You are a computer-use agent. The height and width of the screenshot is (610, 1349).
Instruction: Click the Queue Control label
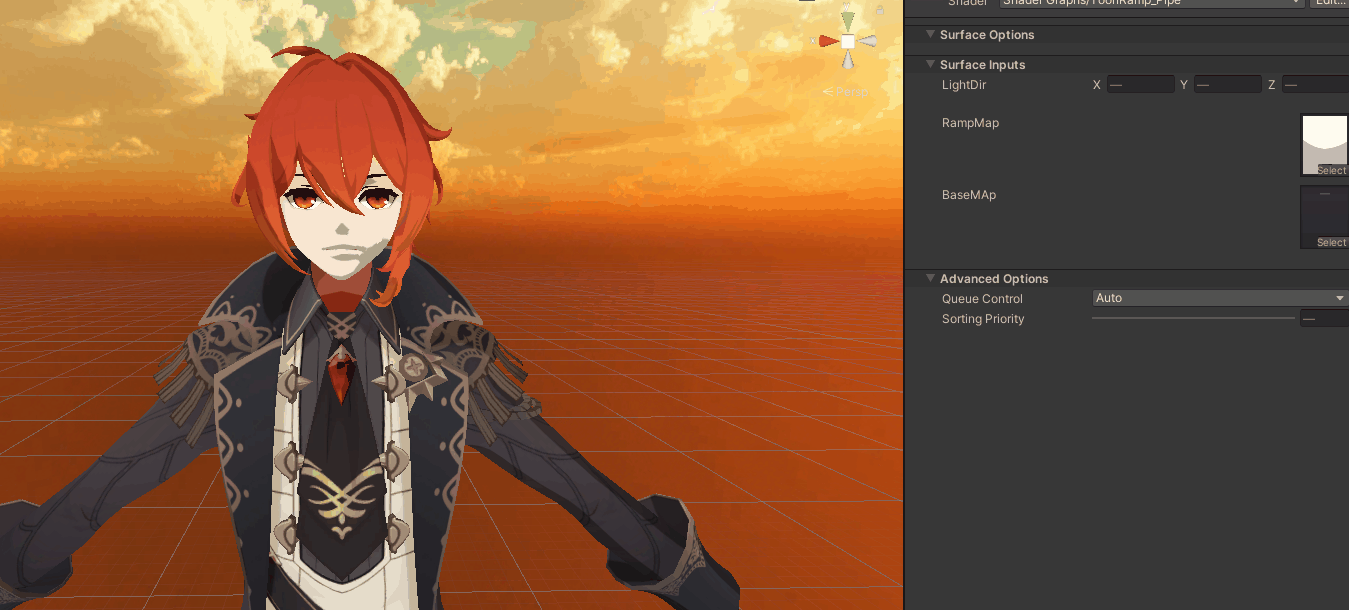click(982, 299)
